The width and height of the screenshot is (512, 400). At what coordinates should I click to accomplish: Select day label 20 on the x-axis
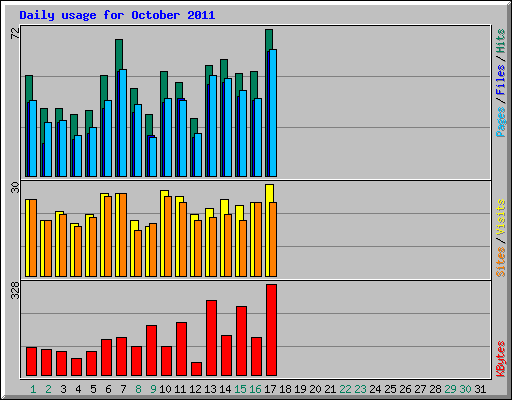315,389
